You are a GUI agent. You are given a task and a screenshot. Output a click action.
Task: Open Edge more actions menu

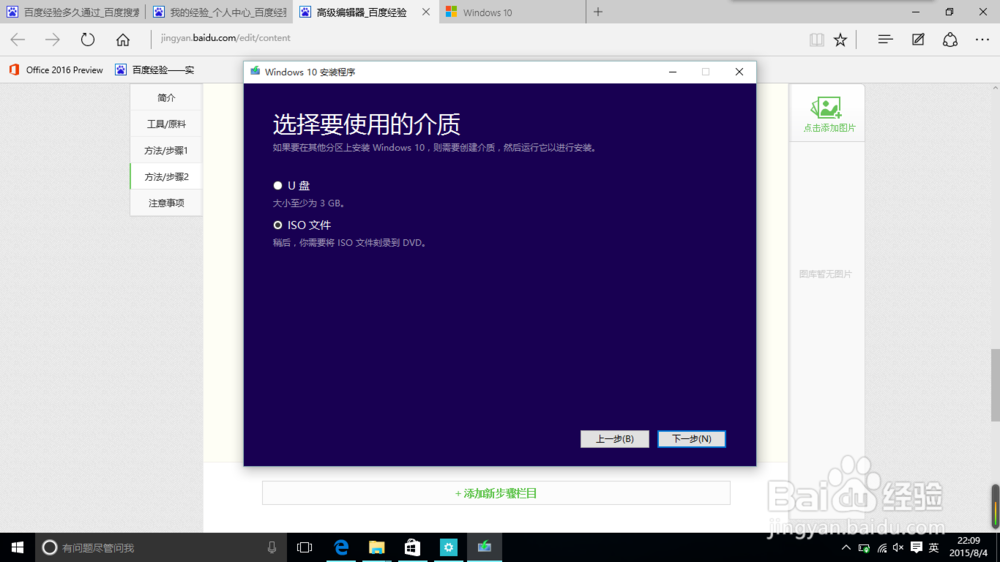point(982,40)
